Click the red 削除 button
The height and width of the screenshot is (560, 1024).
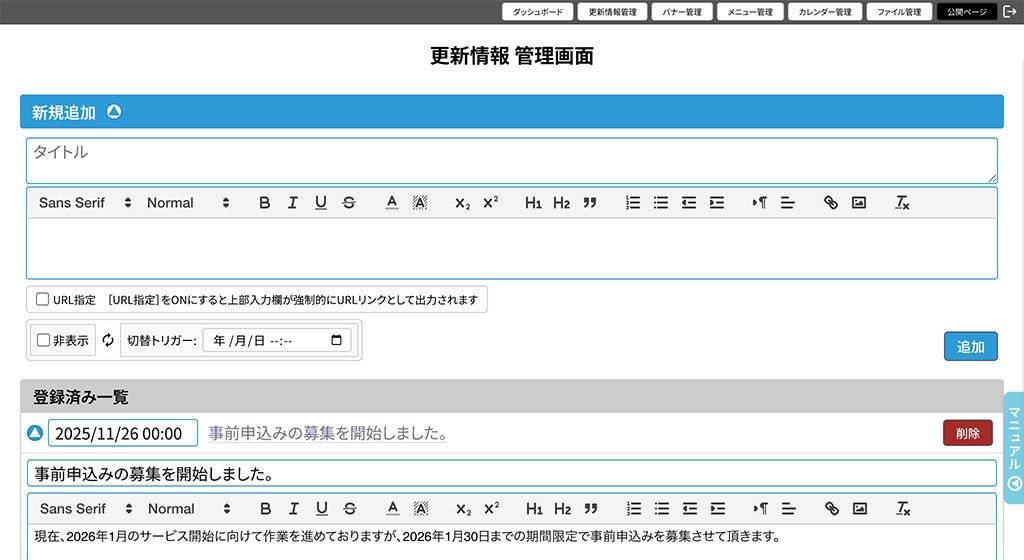pos(968,433)
